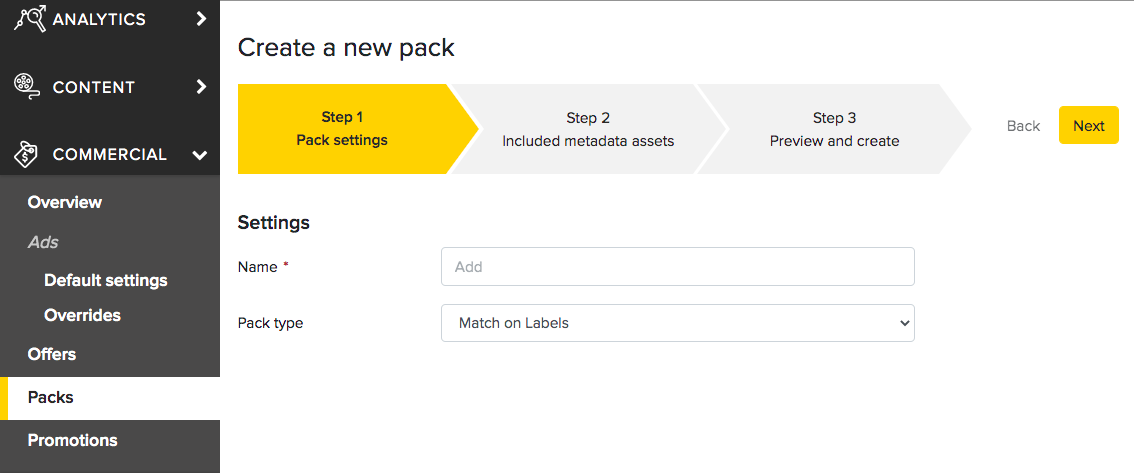1134x473 pixels.
Task: Click the Name input field
Action: pos(678,267)
